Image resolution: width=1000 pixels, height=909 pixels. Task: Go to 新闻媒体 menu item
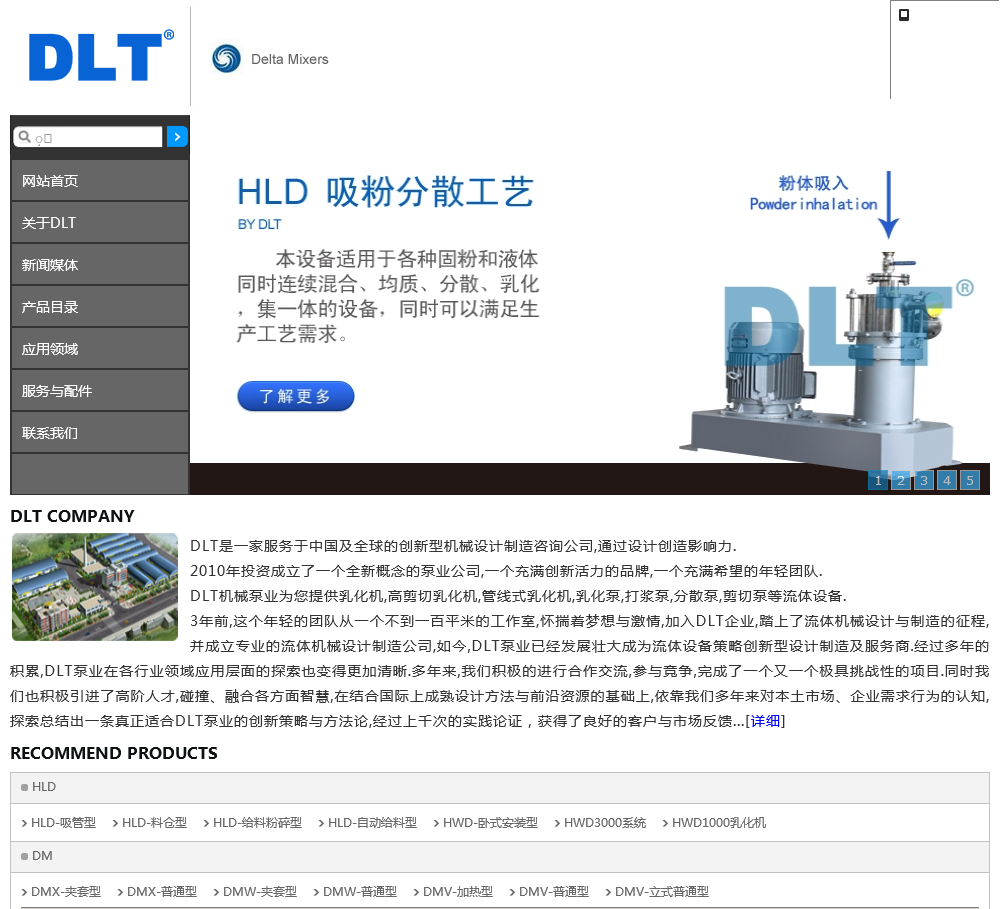coord(99,265)
